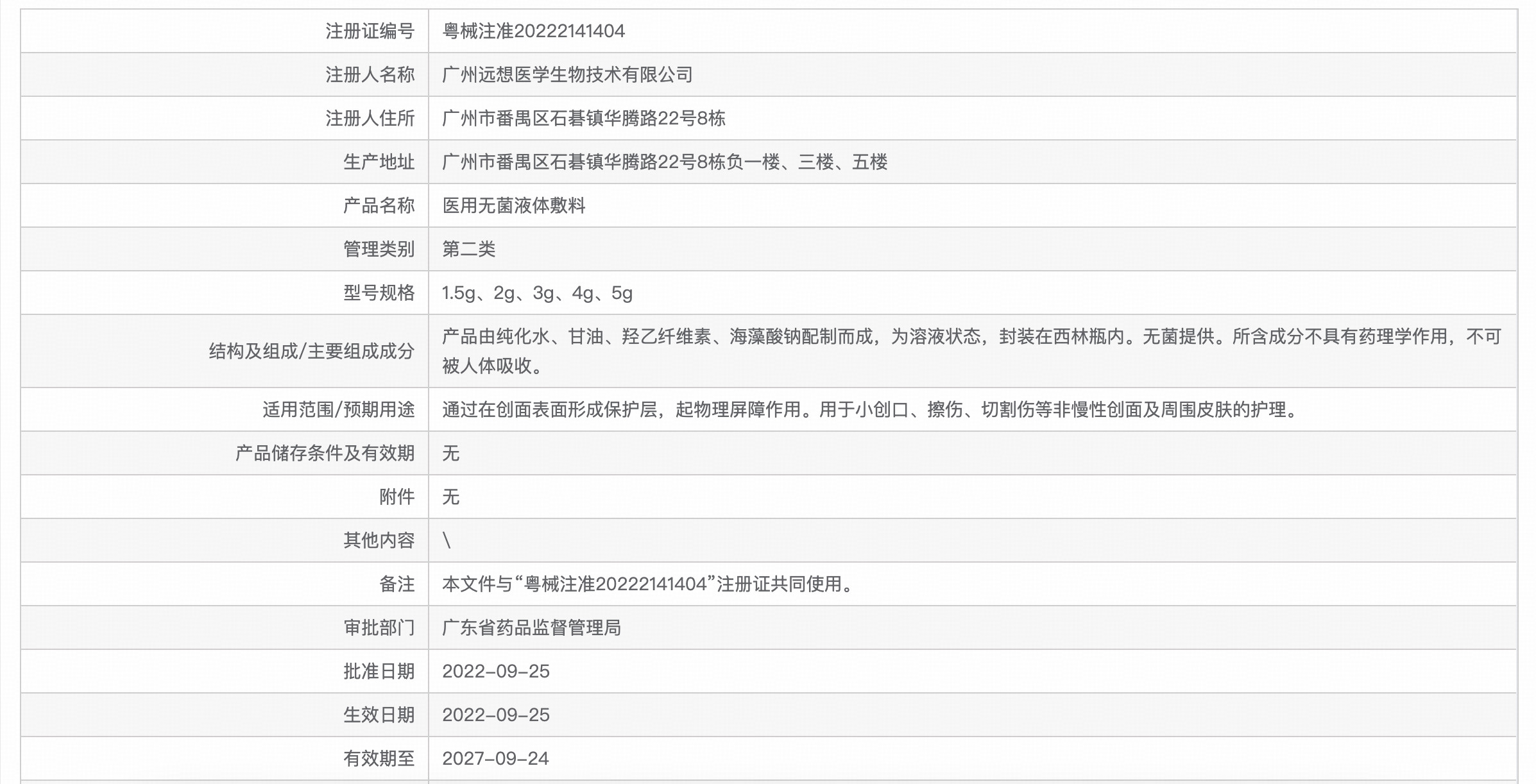This screenshot has width=1536, height=784.
Task: Click the 生效日期 label cell
Action: (379, 715)
